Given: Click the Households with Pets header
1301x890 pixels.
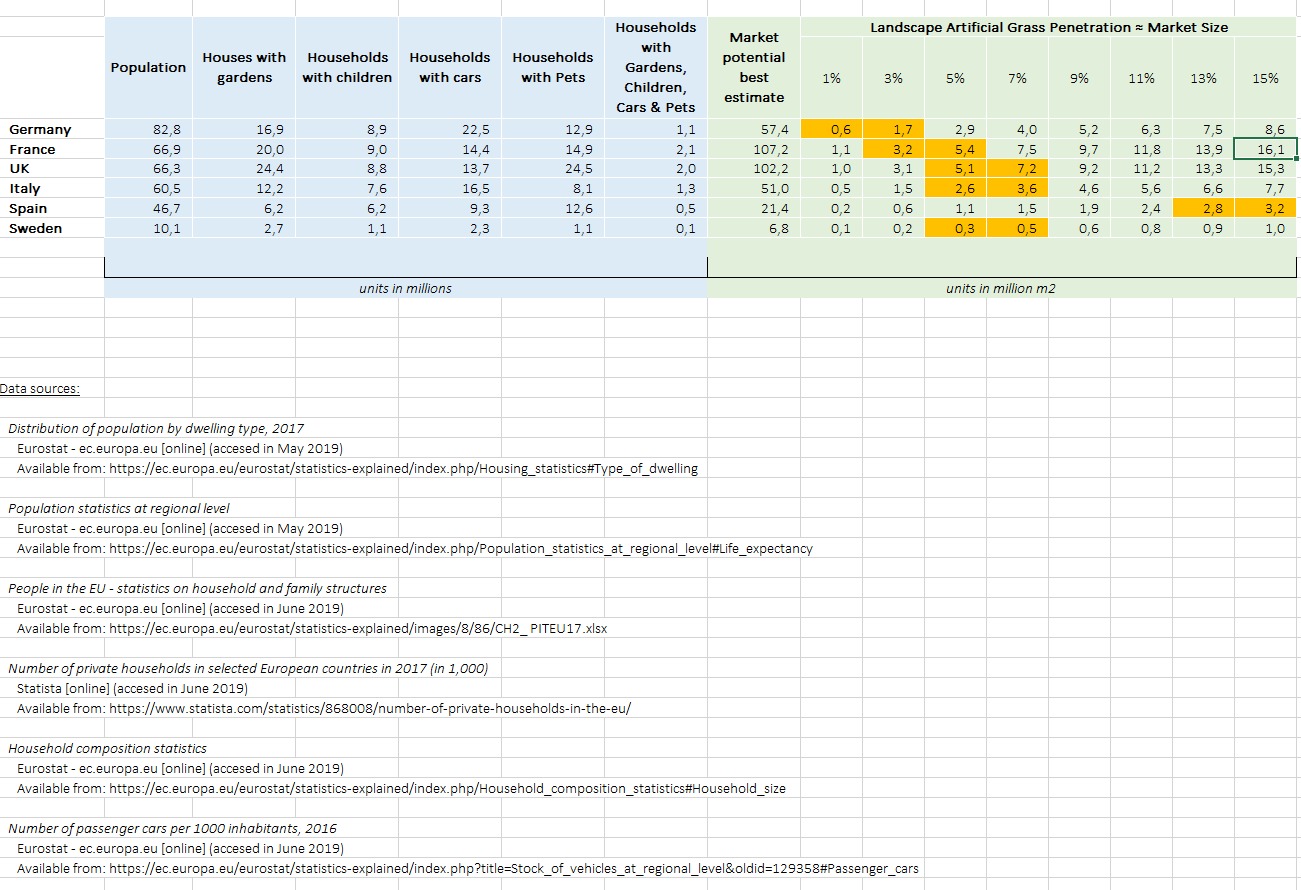Looking at the screenshot, I should click(x=553, y=67).
